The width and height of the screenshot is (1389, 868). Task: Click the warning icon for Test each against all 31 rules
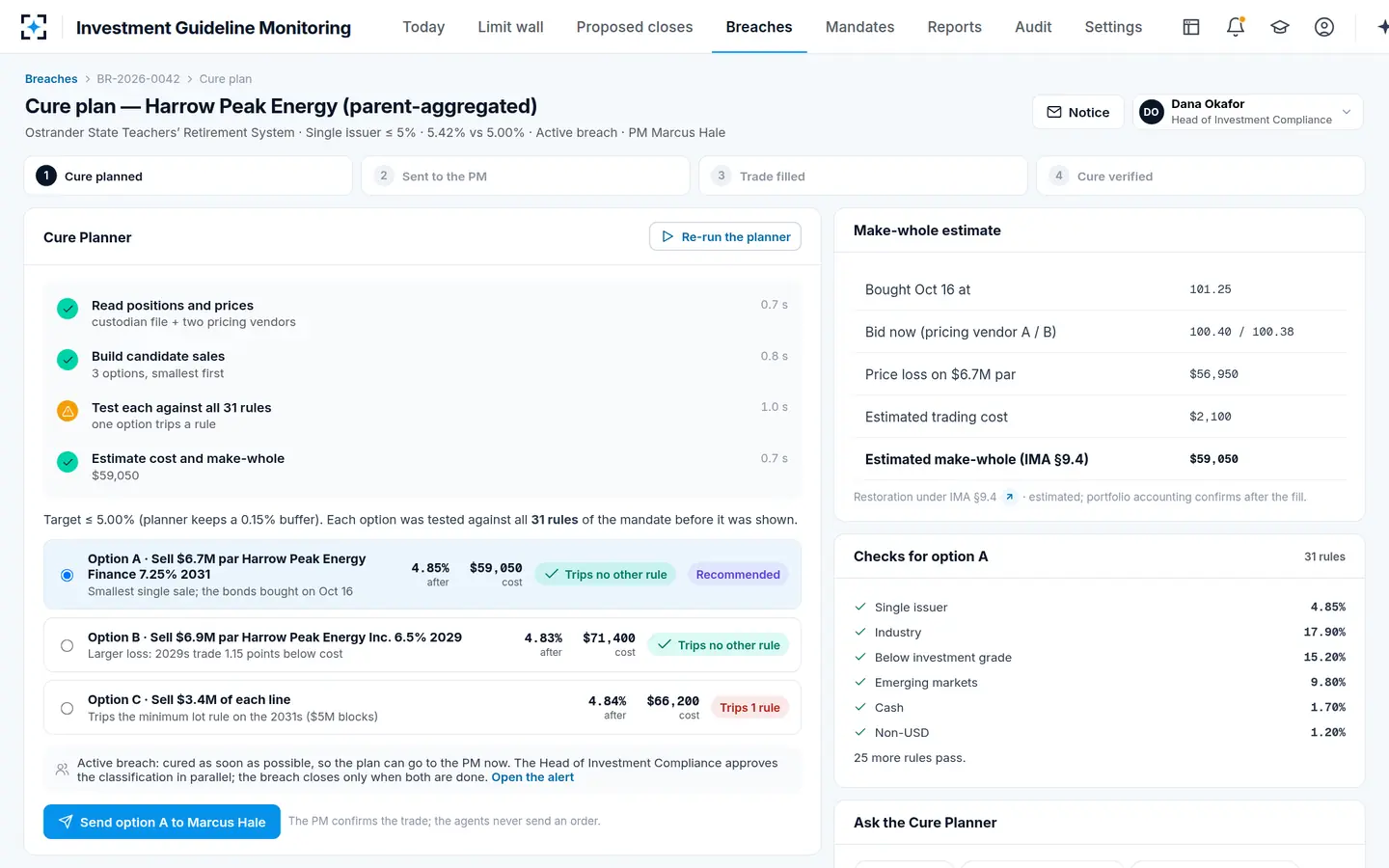click(68, 411)
